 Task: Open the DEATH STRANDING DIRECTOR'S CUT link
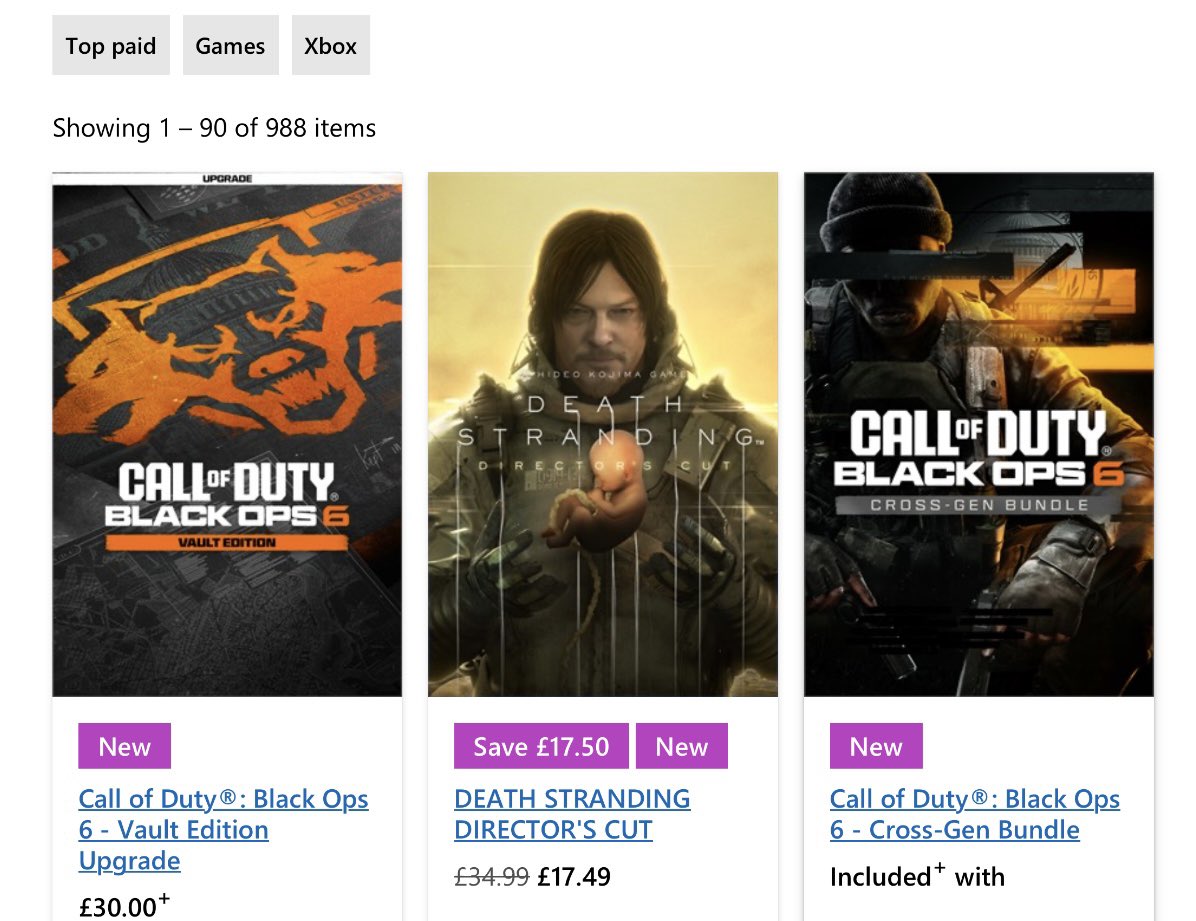pos(572,814)
